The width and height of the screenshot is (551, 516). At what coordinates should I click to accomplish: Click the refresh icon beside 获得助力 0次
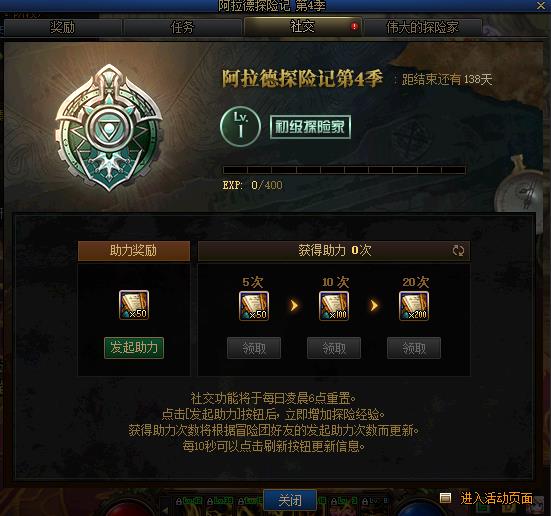coord(458,251)
